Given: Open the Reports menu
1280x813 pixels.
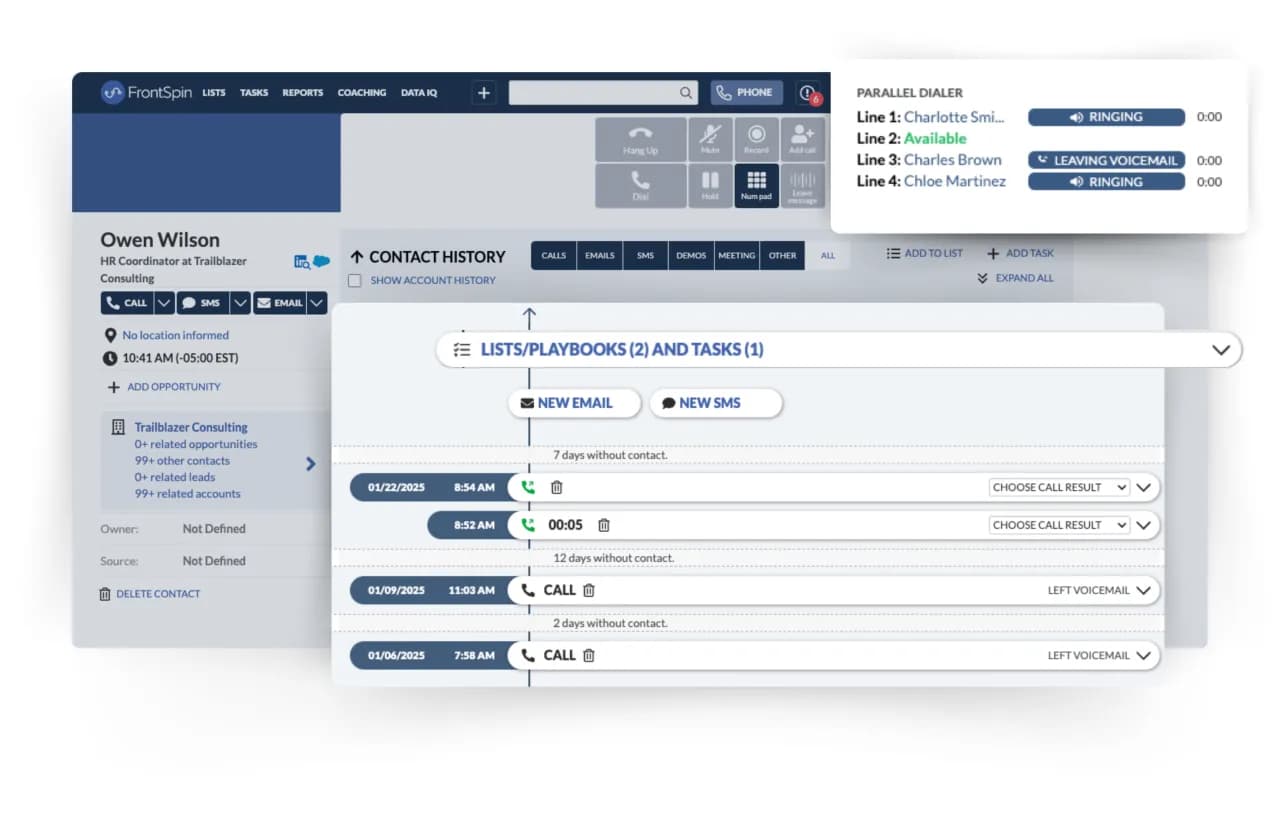Looking at the screenshot, I should [x=302, y=93].
